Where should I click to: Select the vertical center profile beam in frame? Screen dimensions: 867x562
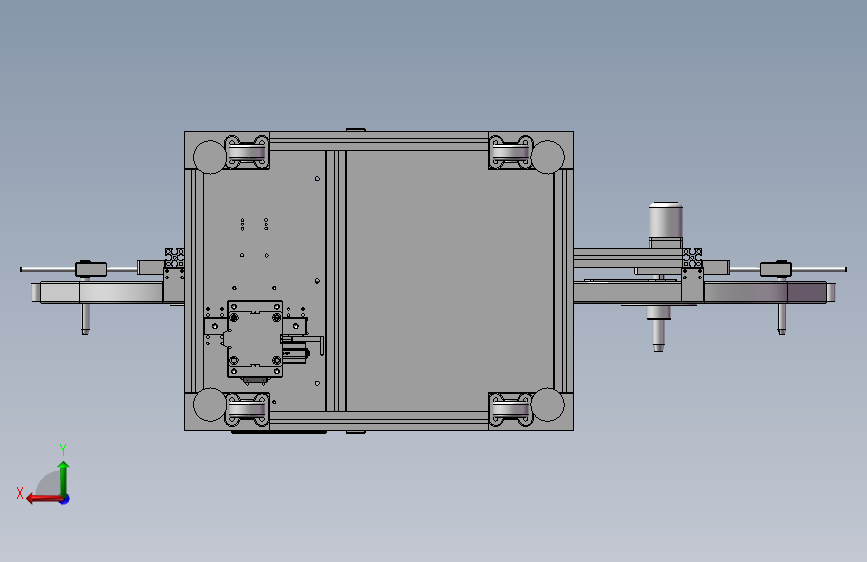336,280
